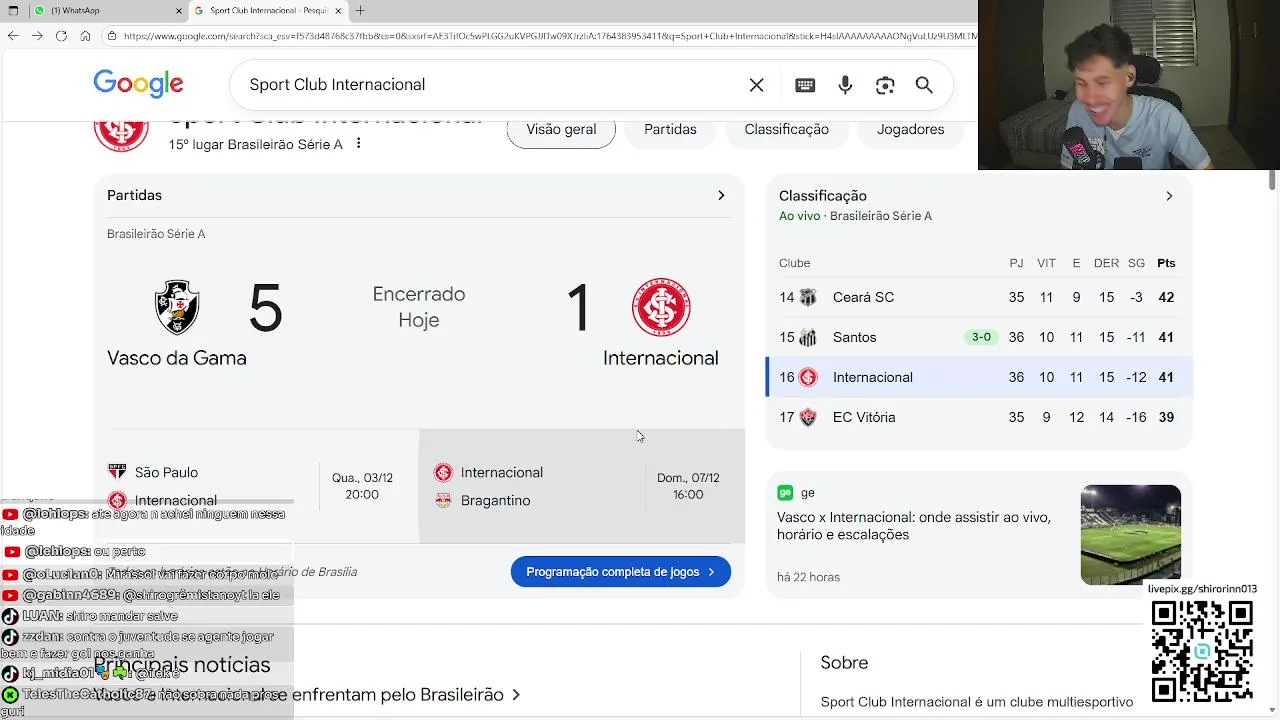
Task: Click the Santos club crest
Action: tap(808, 337)
